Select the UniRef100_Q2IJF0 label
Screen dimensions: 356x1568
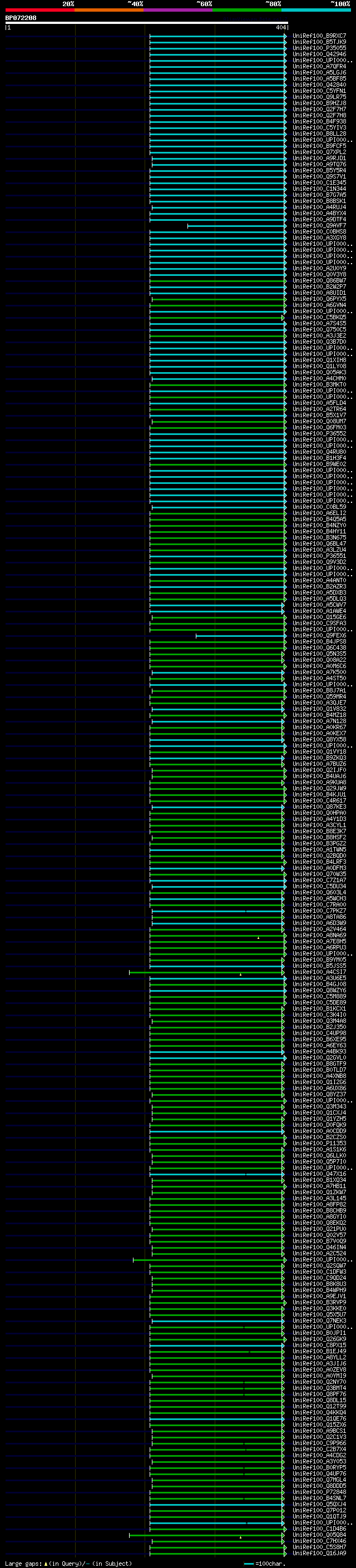(x=319, y=770)
